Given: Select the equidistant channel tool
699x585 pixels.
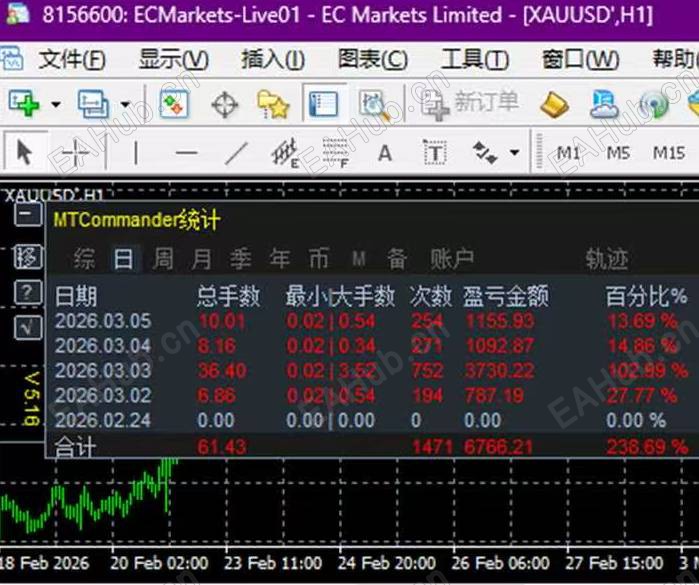Looking at the screenshot, I should coord(285,153).
